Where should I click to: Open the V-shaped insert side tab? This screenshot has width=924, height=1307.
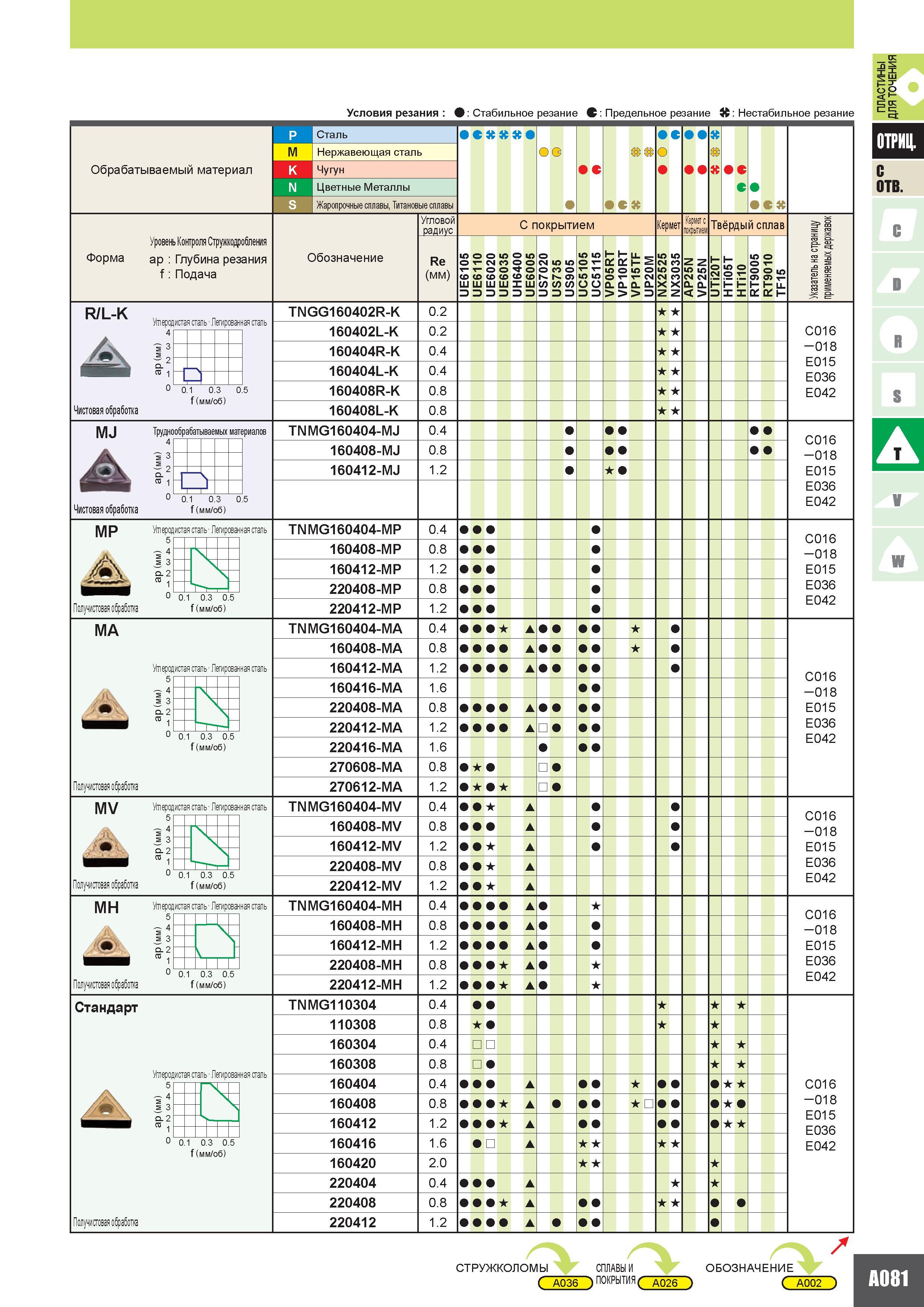pyautogui.click(x=897, y=500)
